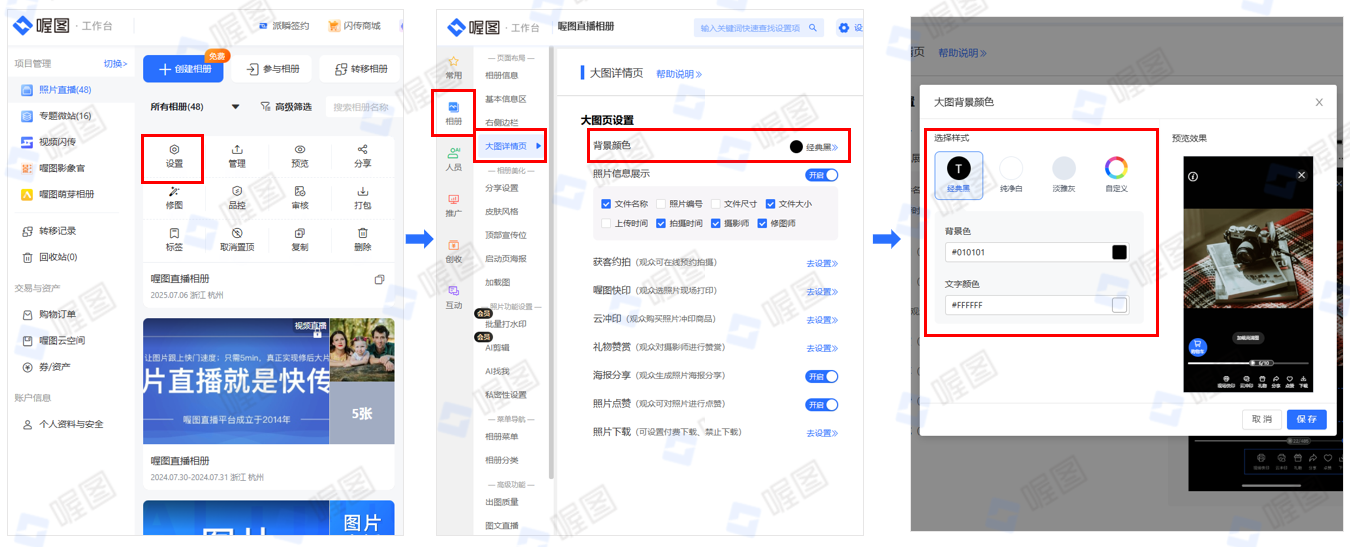The height and width of the screenshot is (547, 1350).
Task: Uncheck the 拍摄时间 checkbox
Action: [x=661, y=224]
